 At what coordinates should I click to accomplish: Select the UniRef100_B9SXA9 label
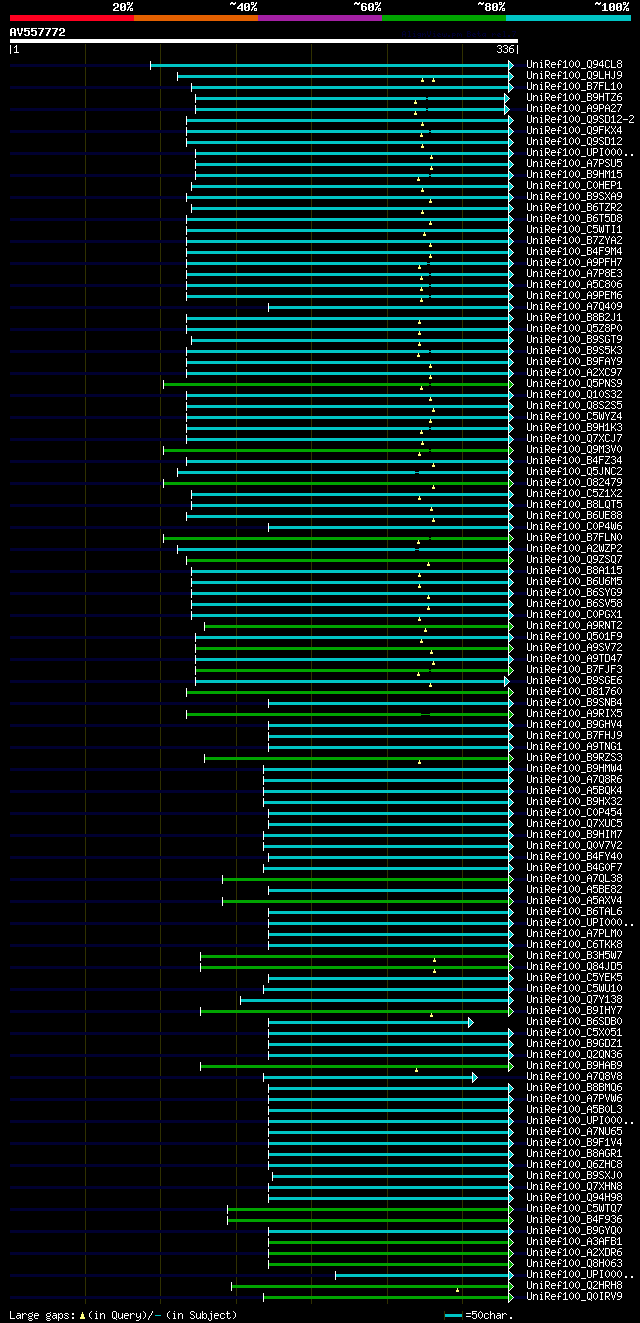[574, 197]
